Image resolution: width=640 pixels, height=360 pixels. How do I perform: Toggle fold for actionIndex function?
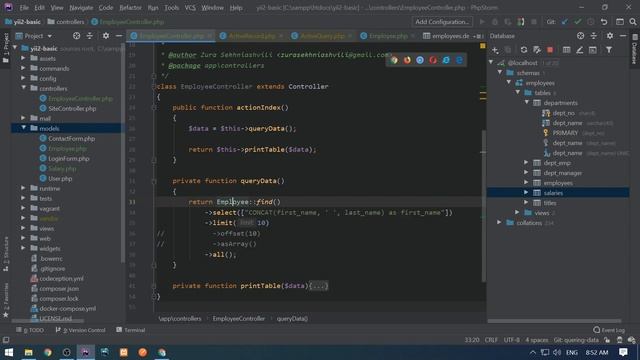click(x=154, y=108)
